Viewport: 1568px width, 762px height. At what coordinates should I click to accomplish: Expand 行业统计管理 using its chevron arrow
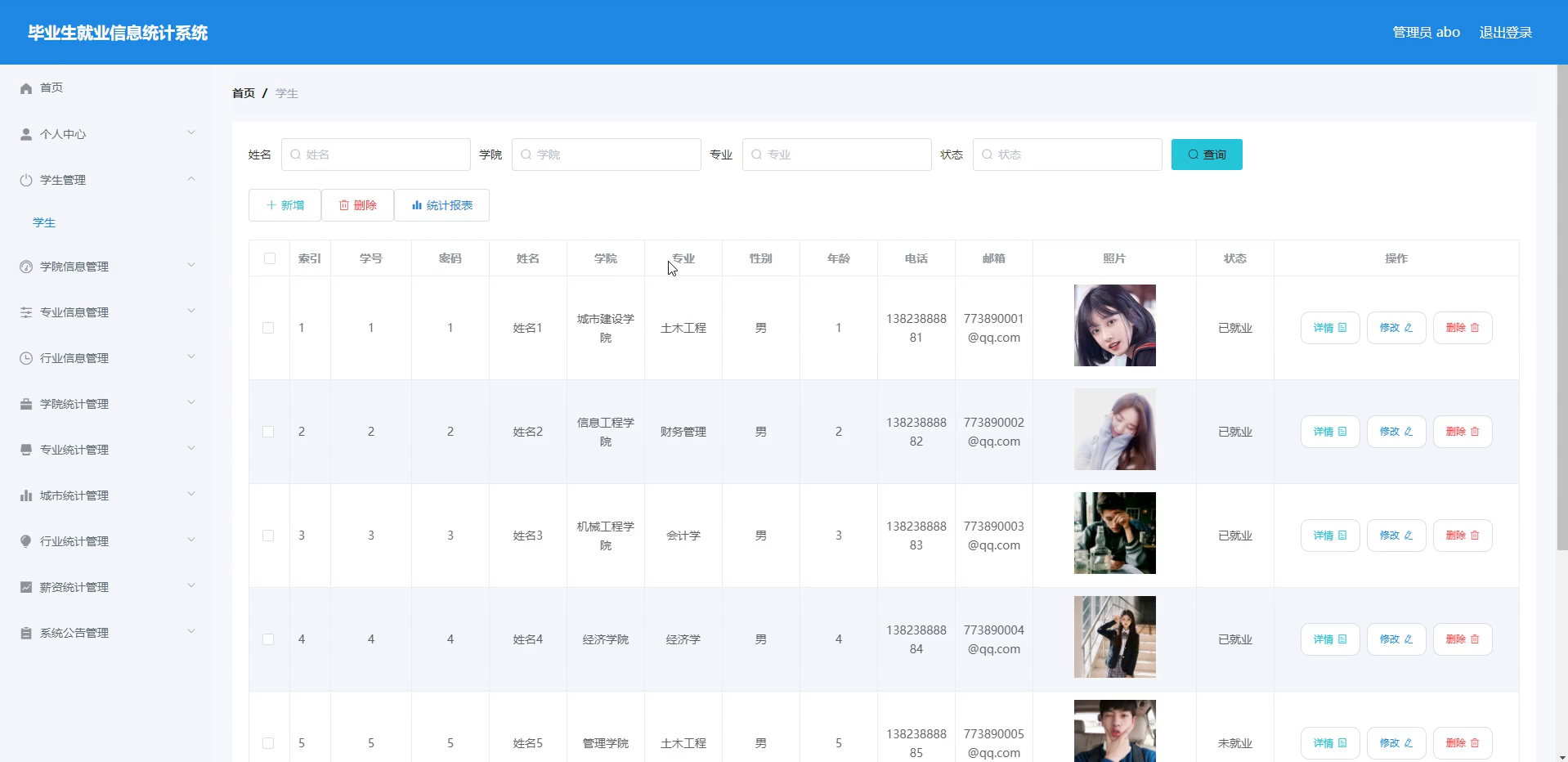[x=191, y=540]
